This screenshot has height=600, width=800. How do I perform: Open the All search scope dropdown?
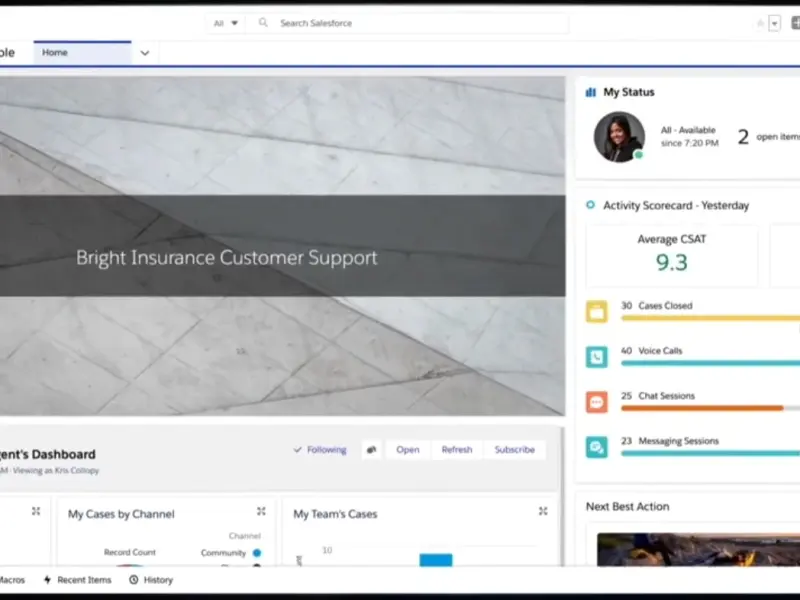click(x=226, y=23)
